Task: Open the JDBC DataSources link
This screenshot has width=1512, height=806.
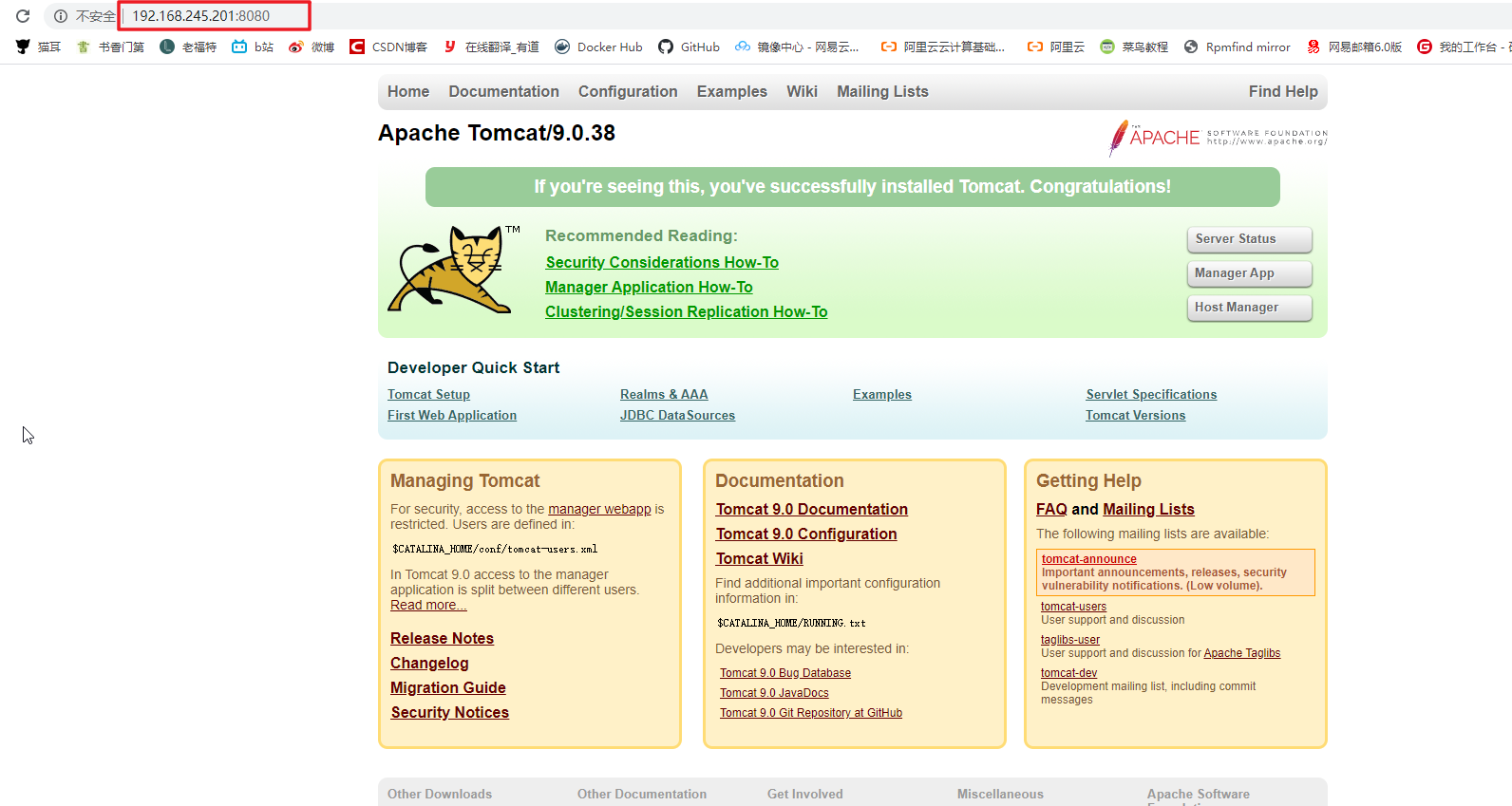Action: click(677, 415)
